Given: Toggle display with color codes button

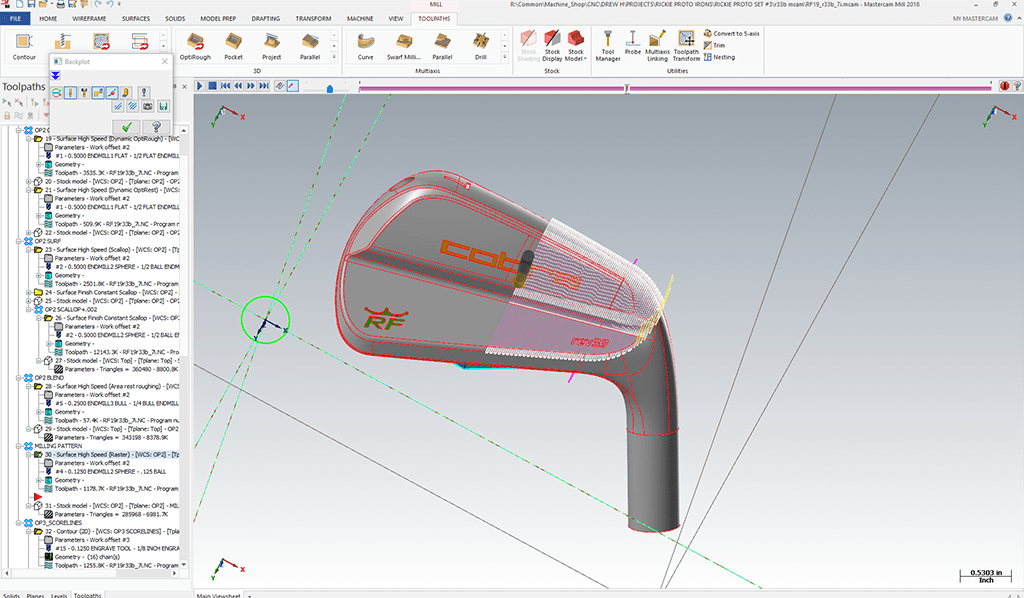Looking at the screenshot, I should [57, 93].
